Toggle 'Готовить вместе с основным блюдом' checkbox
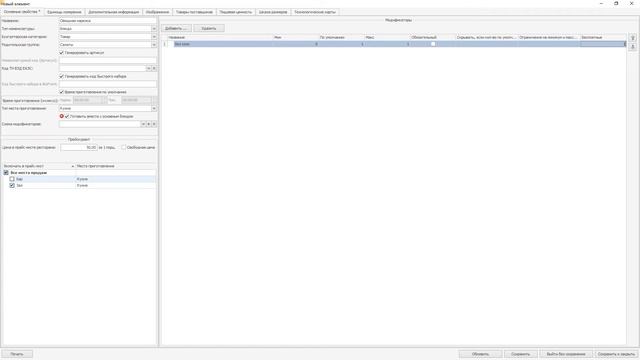Image resolution: width=640 pixels, height=360 pixels. tap(67, 116)
